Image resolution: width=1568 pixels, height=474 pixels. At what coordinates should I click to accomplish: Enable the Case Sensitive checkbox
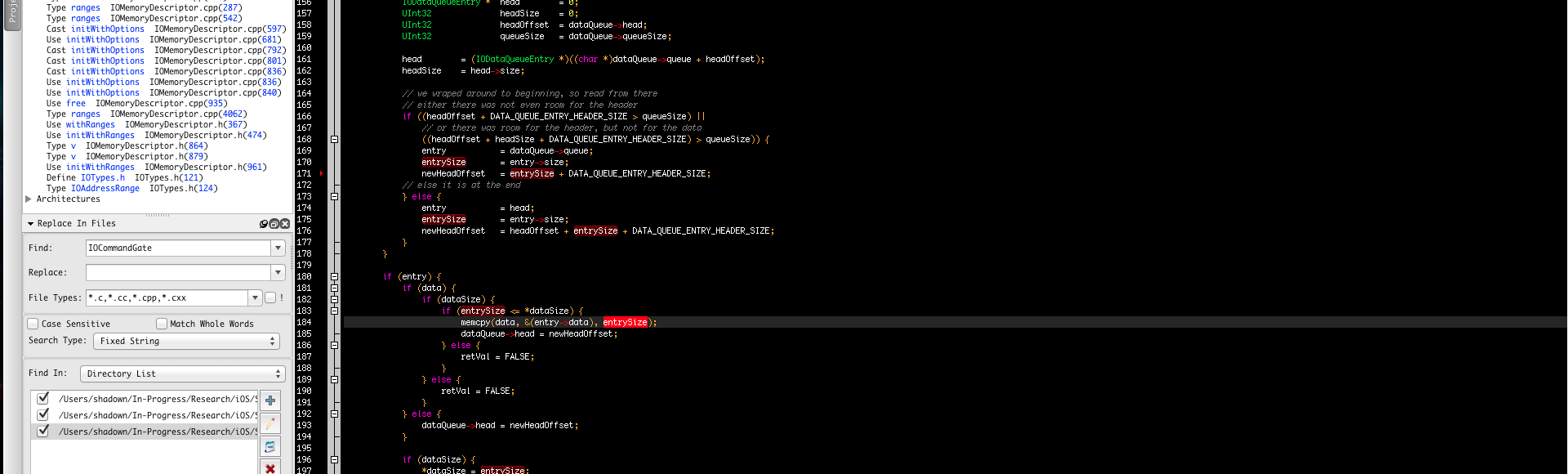(33, 324)
